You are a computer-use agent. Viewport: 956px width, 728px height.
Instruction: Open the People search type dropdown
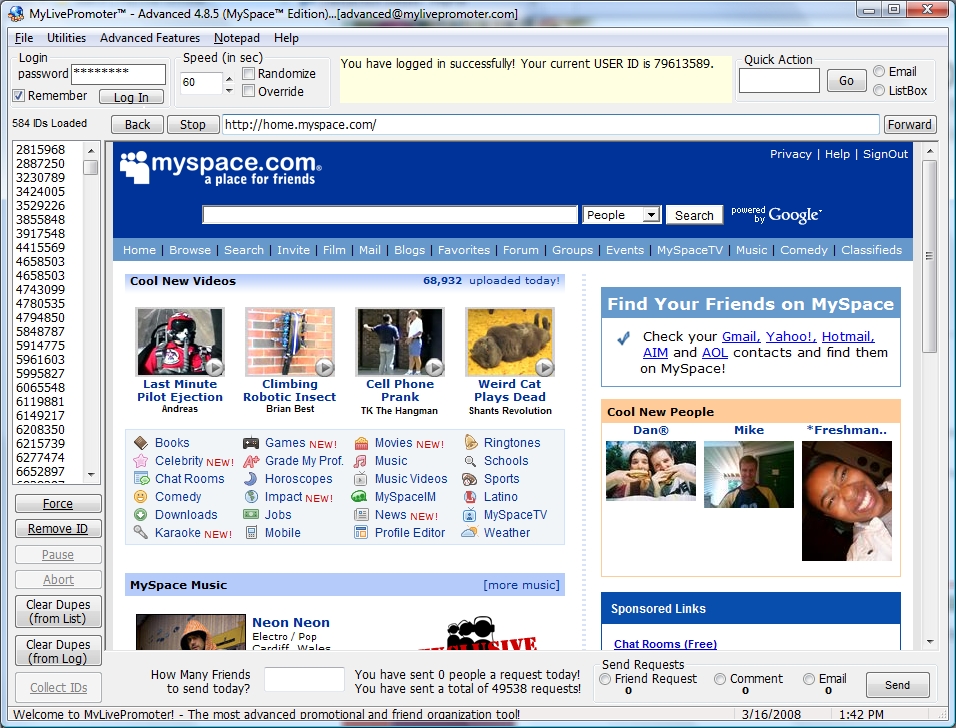point(652,215)
